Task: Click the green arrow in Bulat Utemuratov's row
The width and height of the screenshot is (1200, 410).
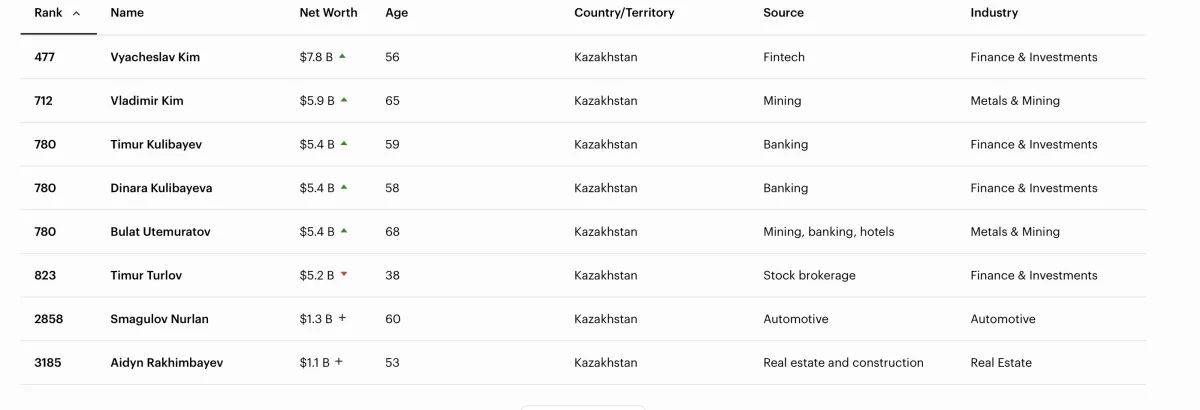Action: (x=344, y=231)
